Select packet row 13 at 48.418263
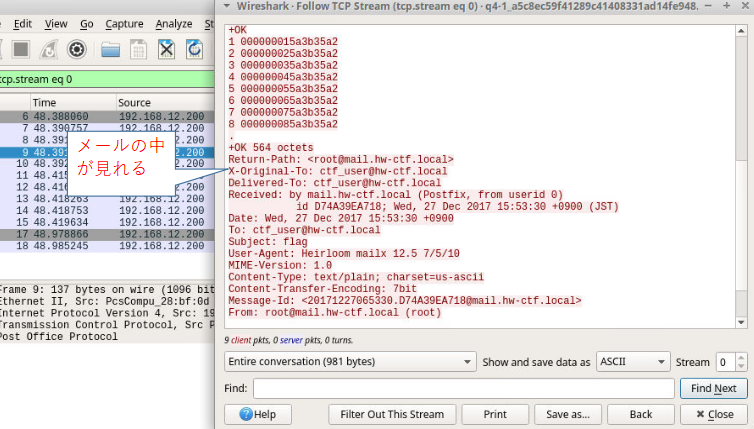The image size is (754, 429). (107, 199)
